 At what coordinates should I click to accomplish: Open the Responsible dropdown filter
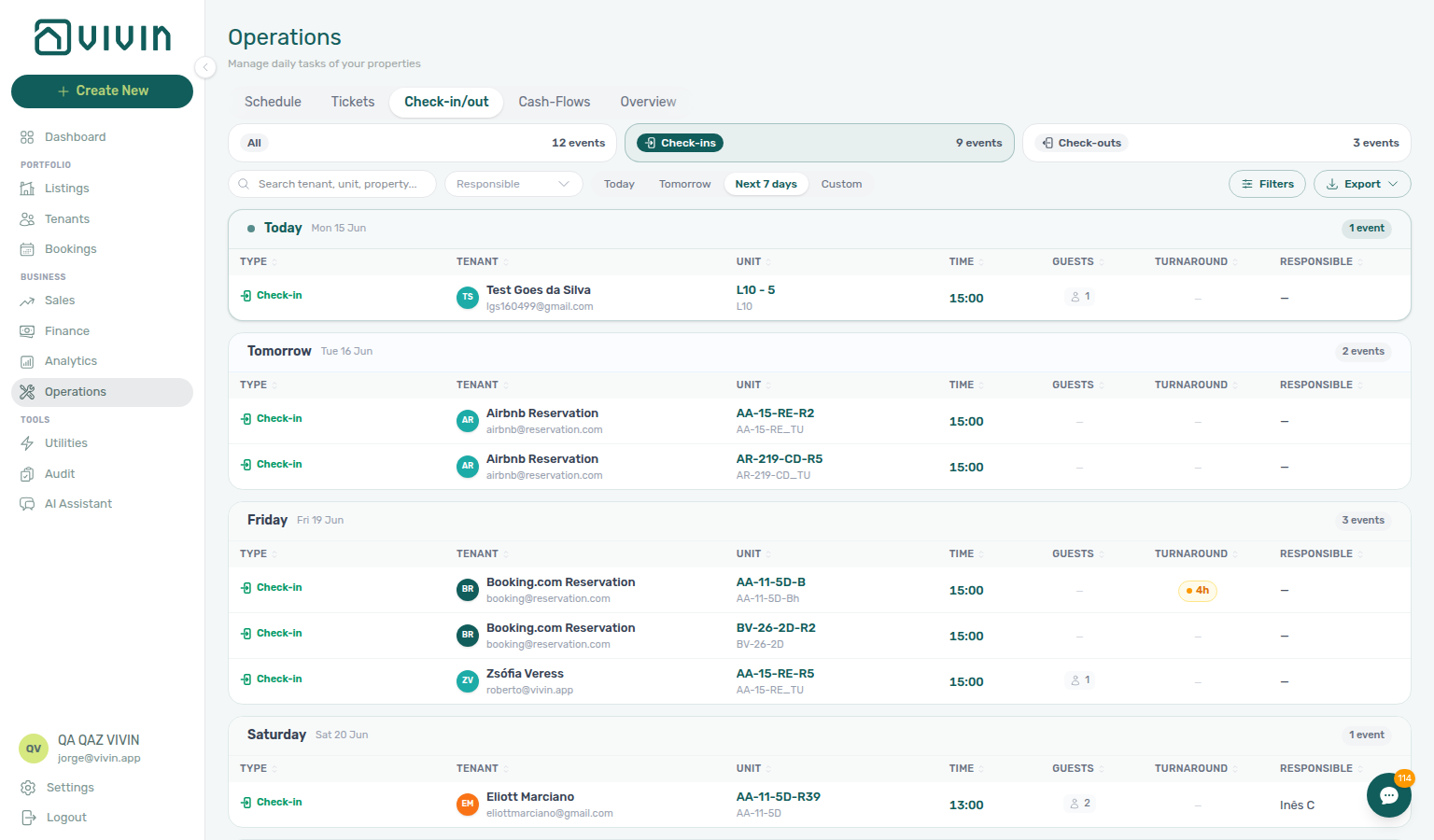pos(513,184)
